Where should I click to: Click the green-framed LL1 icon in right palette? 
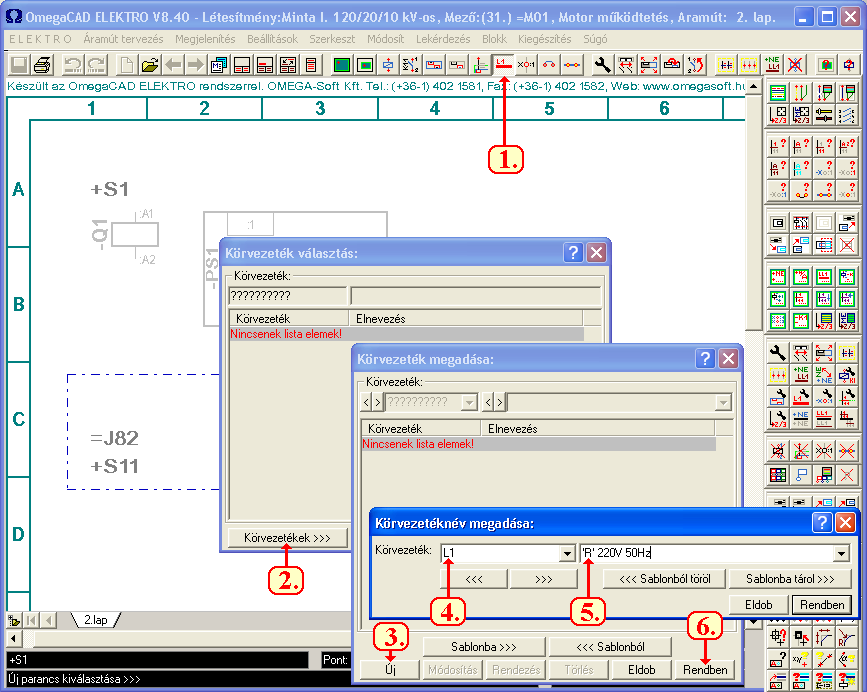(823, 276)
